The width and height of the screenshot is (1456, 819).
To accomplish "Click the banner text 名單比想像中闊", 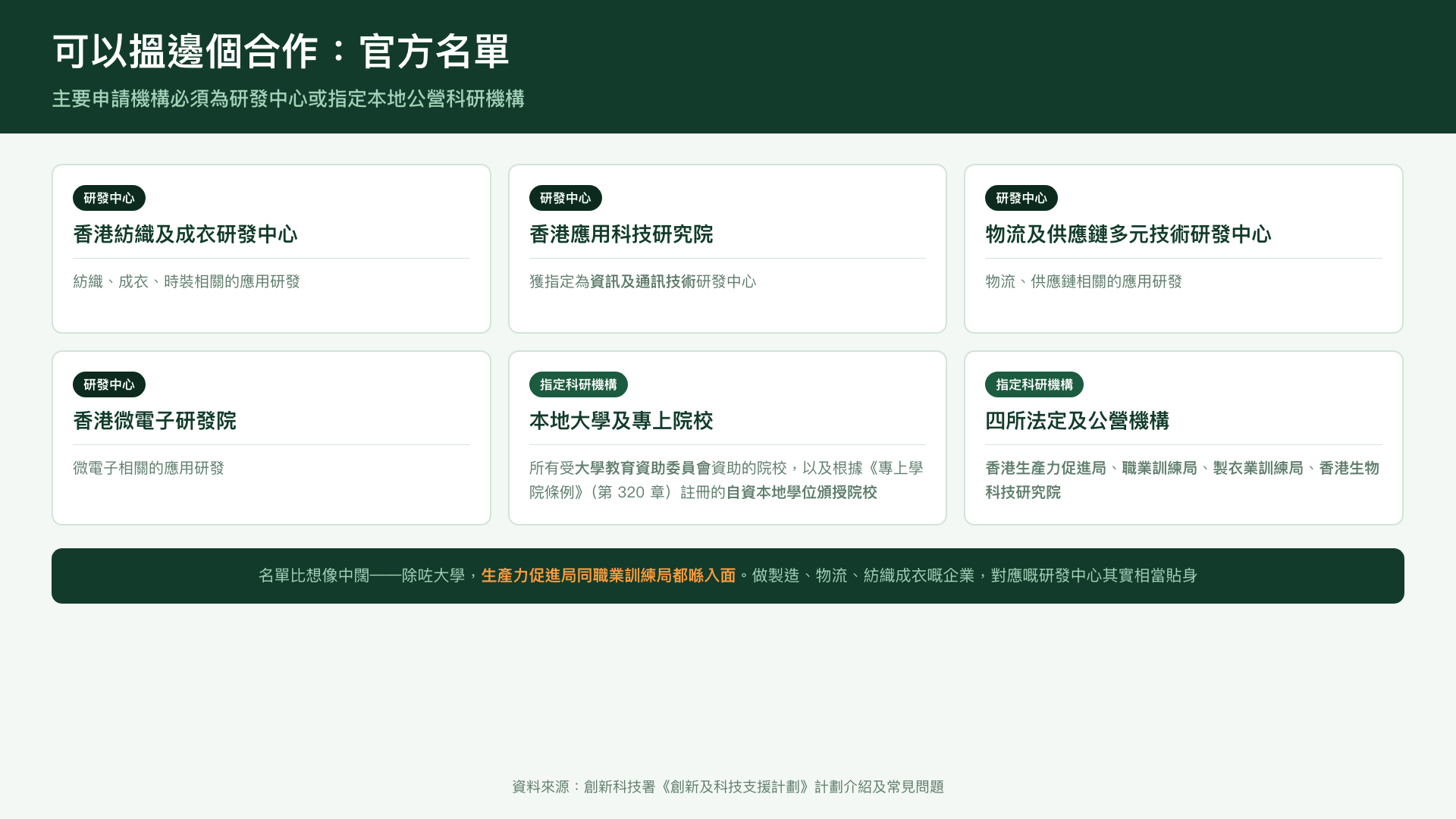I will coord(314,576).
